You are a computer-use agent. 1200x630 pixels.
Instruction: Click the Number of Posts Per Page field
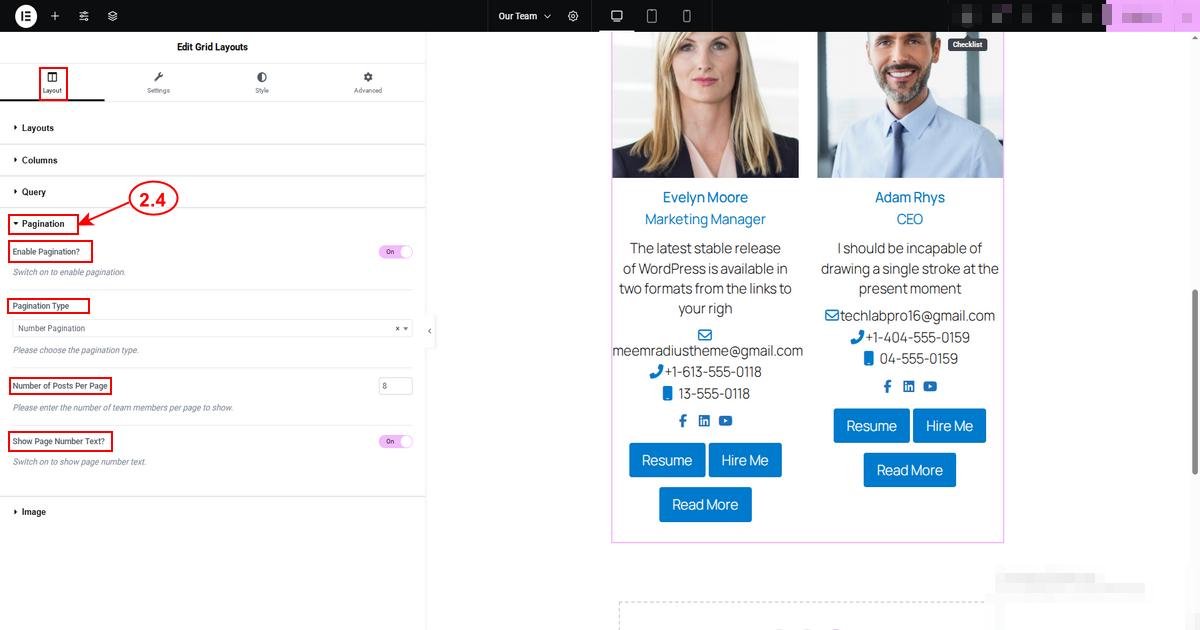tap(396, 386)
